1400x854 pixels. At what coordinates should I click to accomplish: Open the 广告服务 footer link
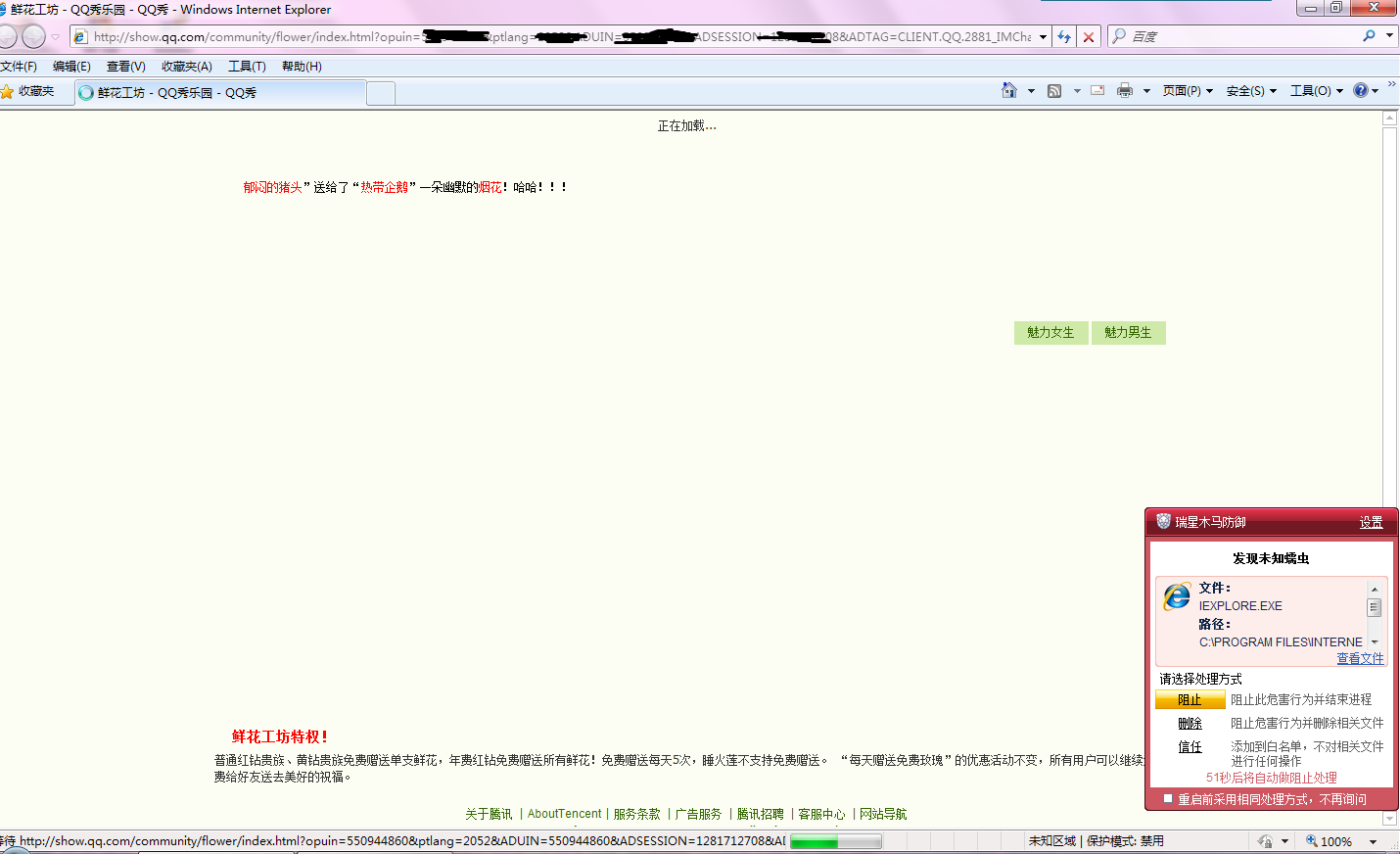tap(698, 814)
